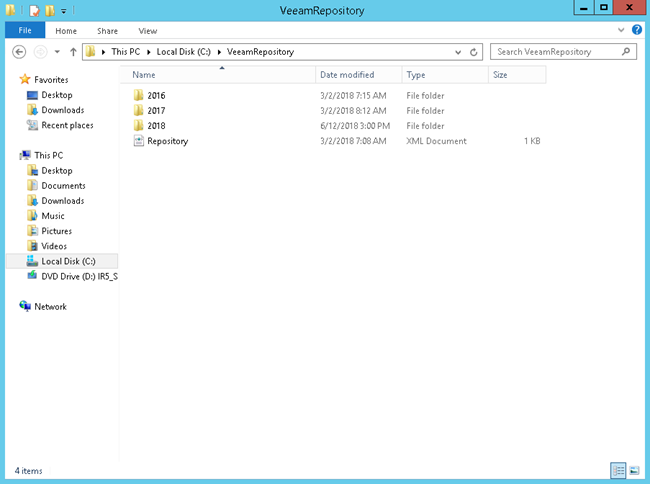Switch to the View ribbon tab
Viewport: 650px width, 484px height.
[148, 31]
